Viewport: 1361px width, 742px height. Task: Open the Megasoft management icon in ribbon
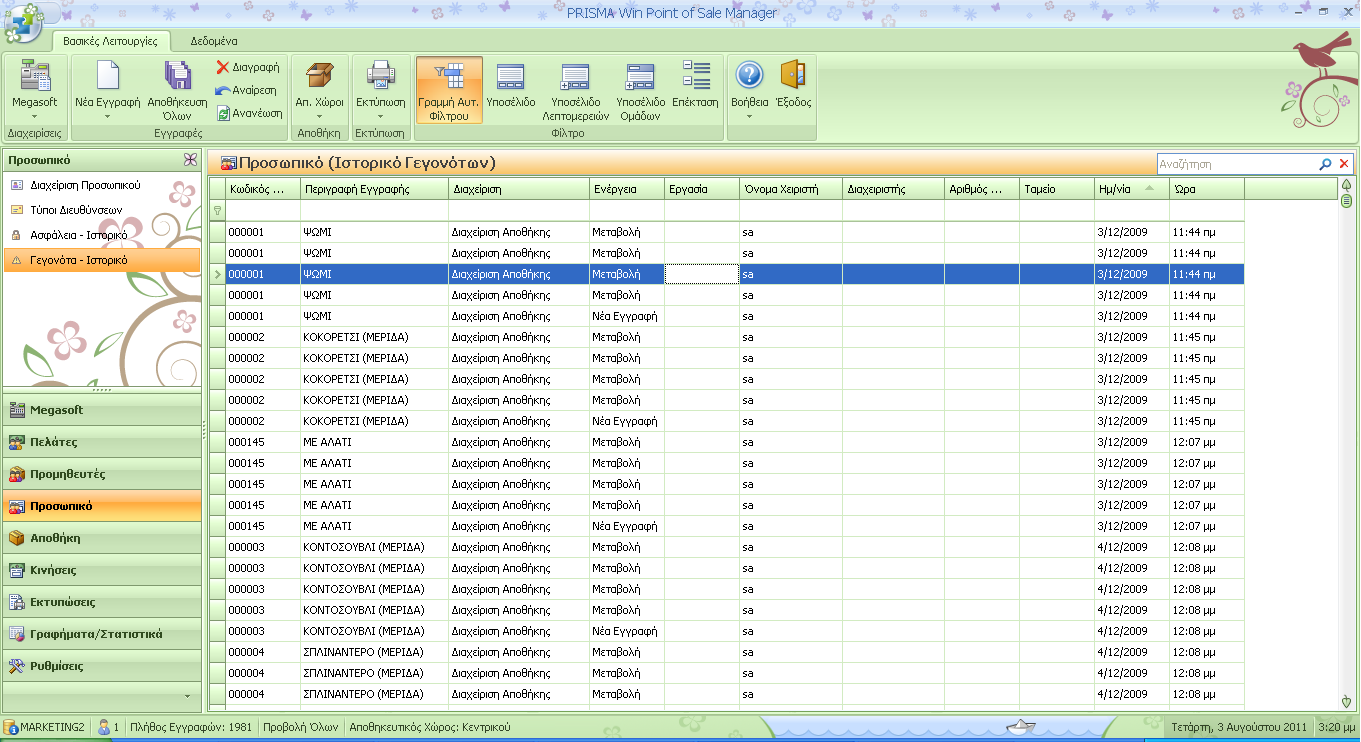(x=34, y=77)
